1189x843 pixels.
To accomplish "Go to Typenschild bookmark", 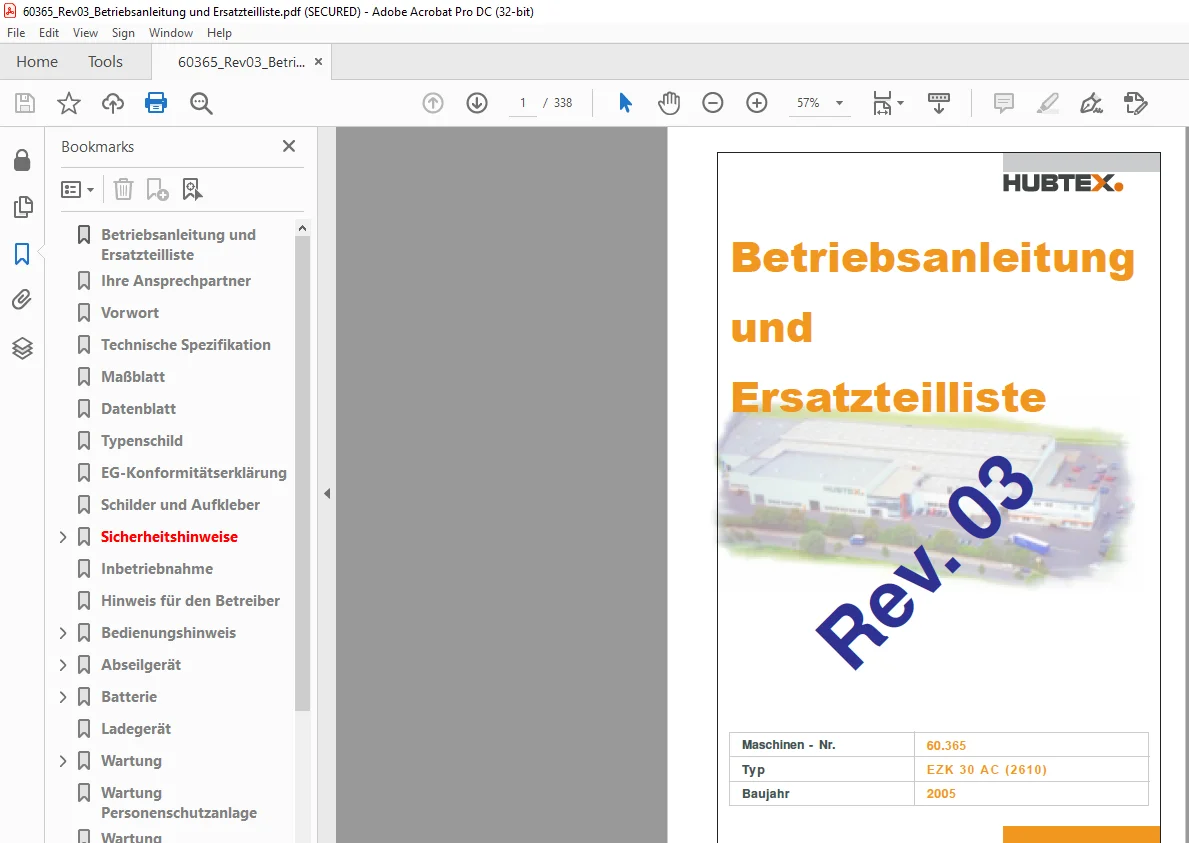I will [142, 440].
